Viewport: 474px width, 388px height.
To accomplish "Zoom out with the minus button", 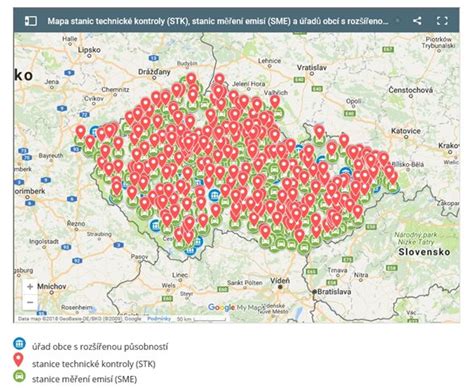I will click(30, 302).
